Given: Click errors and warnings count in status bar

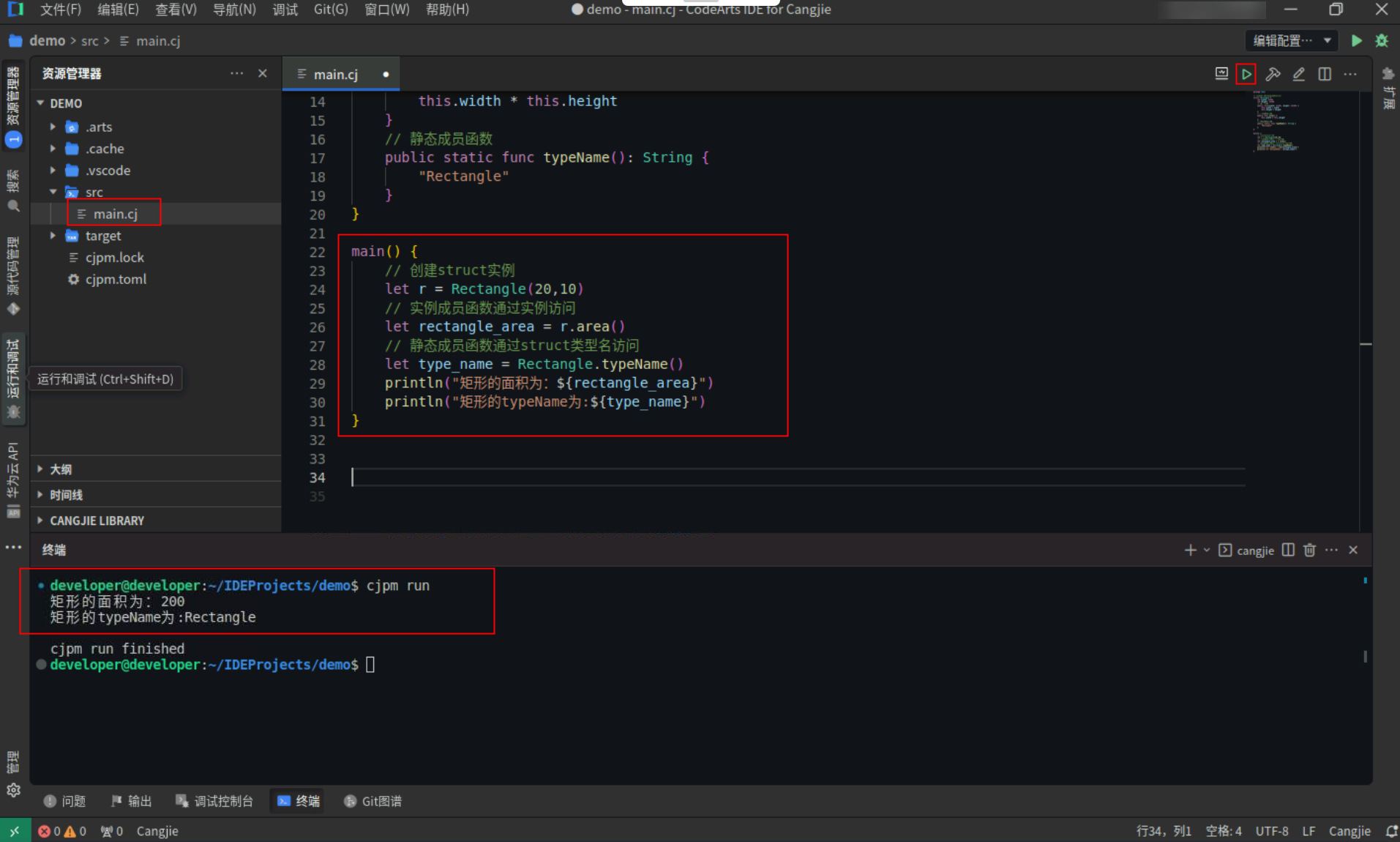Looking at the screenshot, I should 62,831.
